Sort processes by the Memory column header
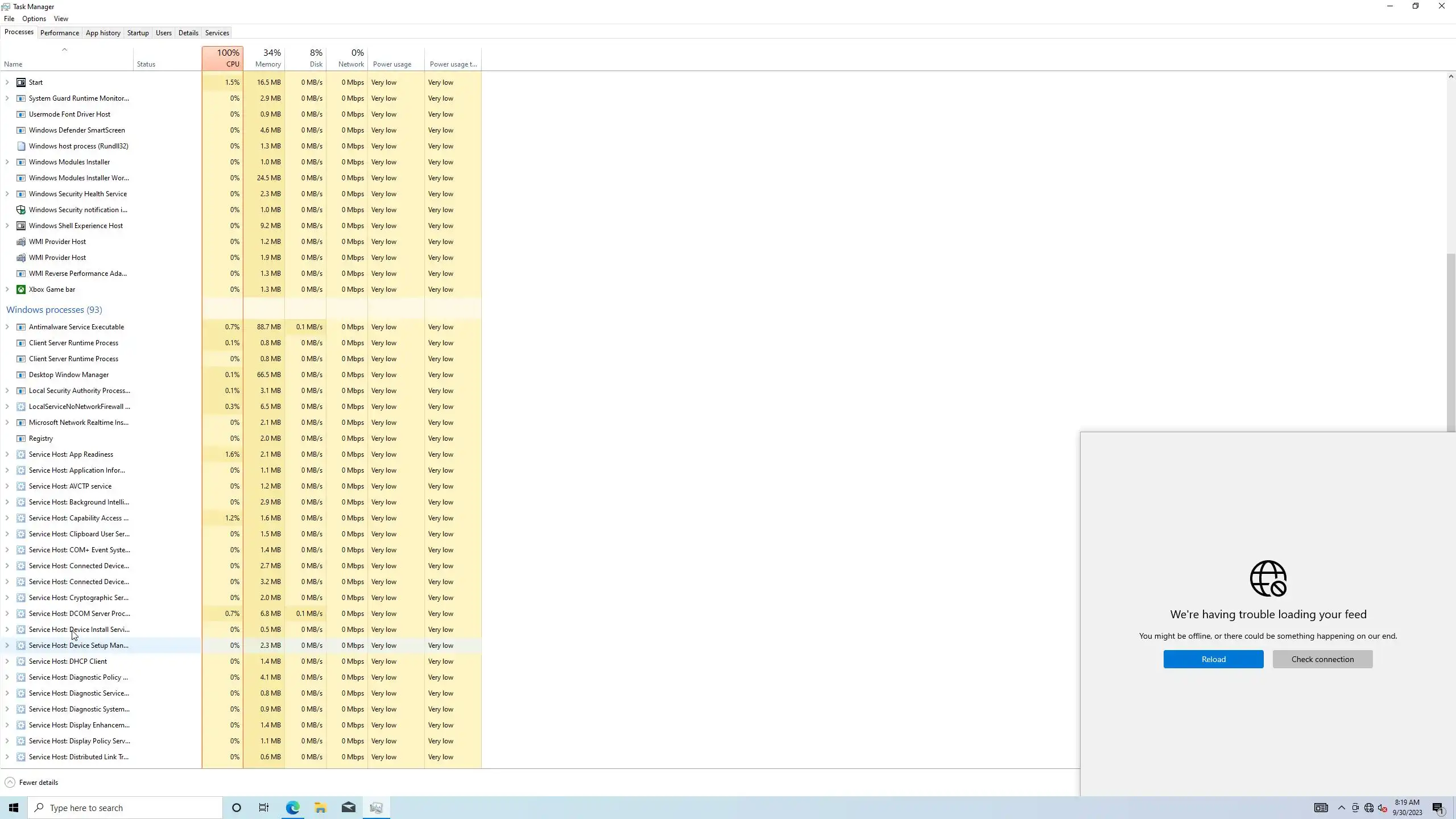The image size is (1456, 819). tap(267, 58)
